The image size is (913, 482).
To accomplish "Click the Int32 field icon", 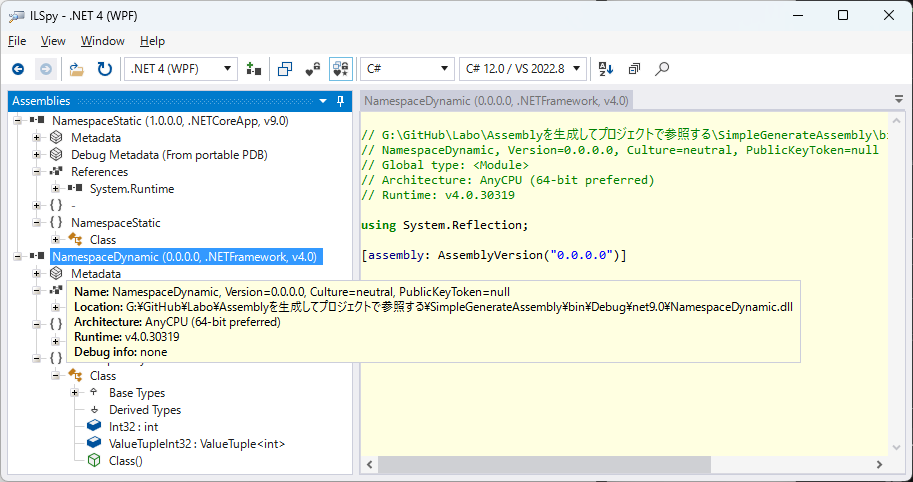I will tap(94, 427).
